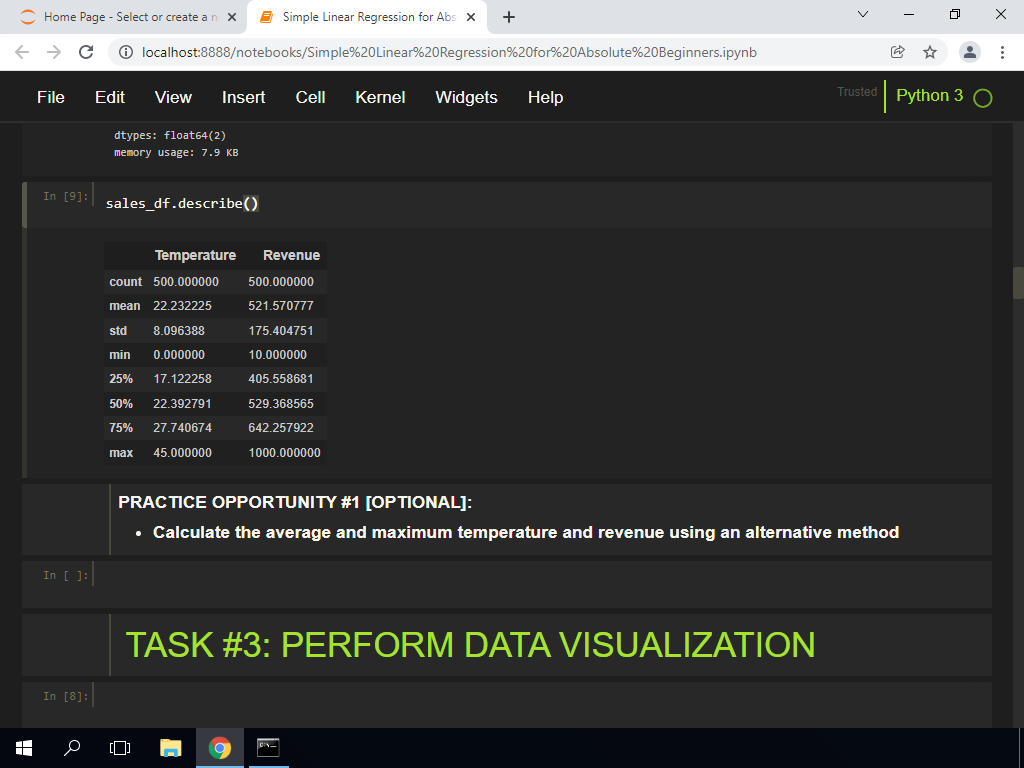This screenshot has height=768, width=1024.
Task: Open a new browser tab
Action: 509,17
